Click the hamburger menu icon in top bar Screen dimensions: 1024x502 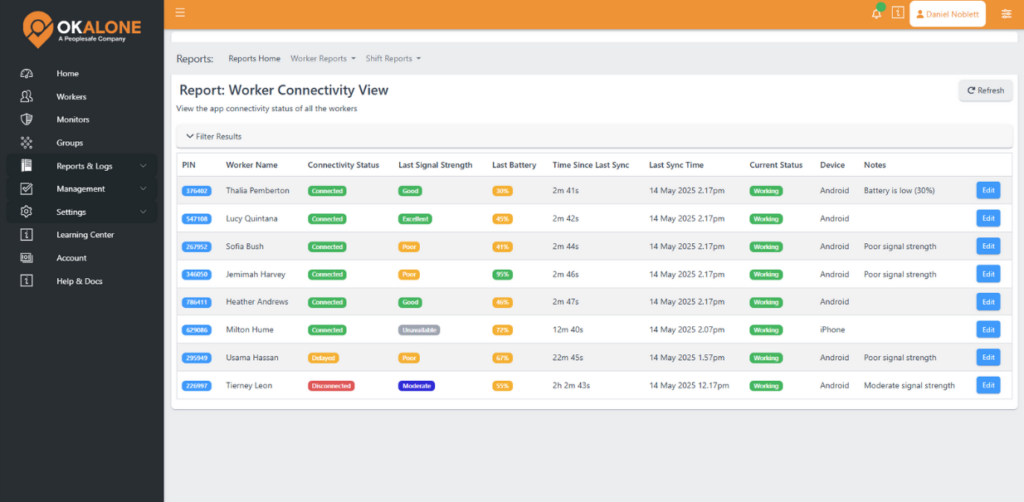[180, 13]
